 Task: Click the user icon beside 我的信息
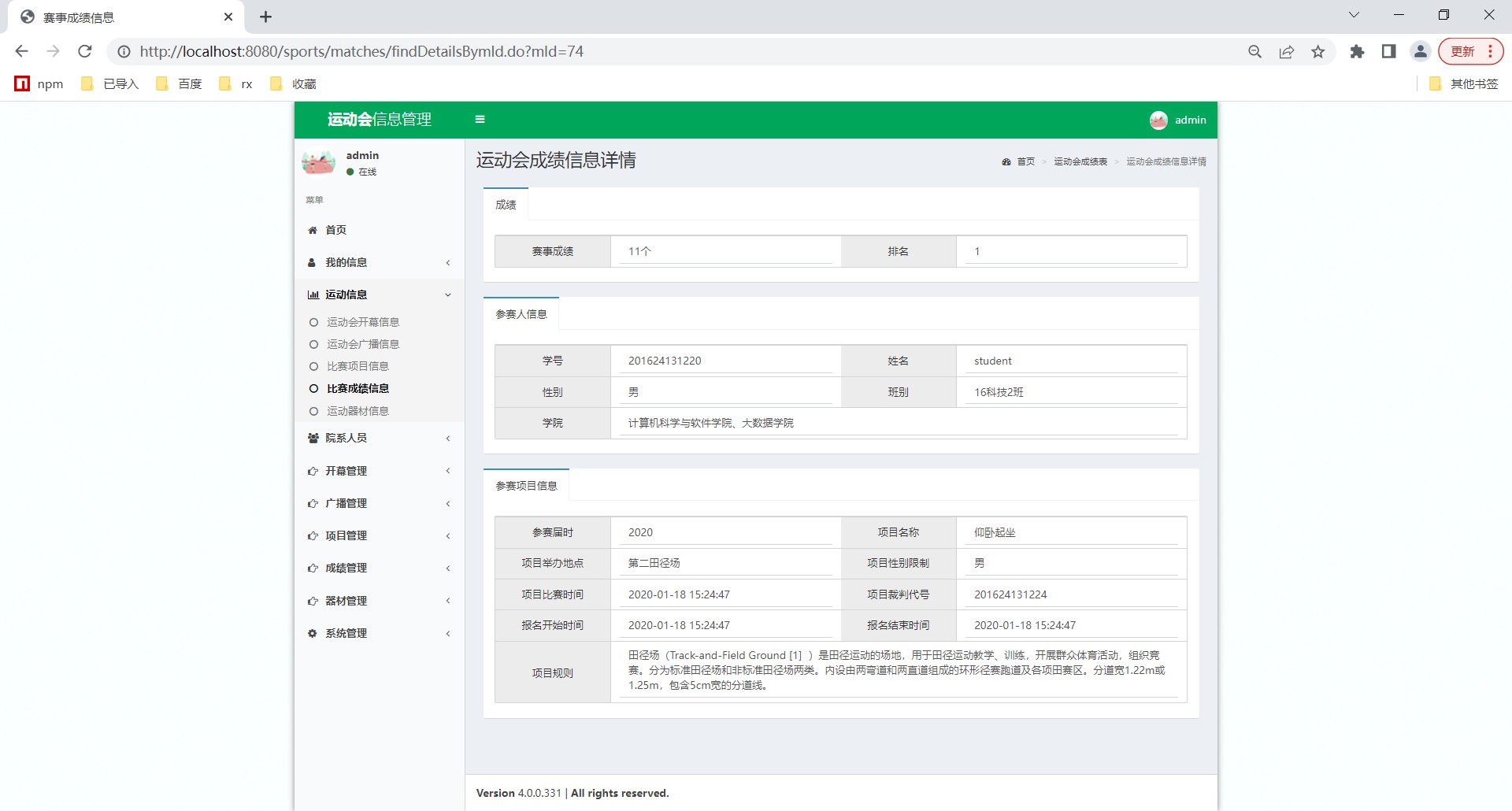312,262
